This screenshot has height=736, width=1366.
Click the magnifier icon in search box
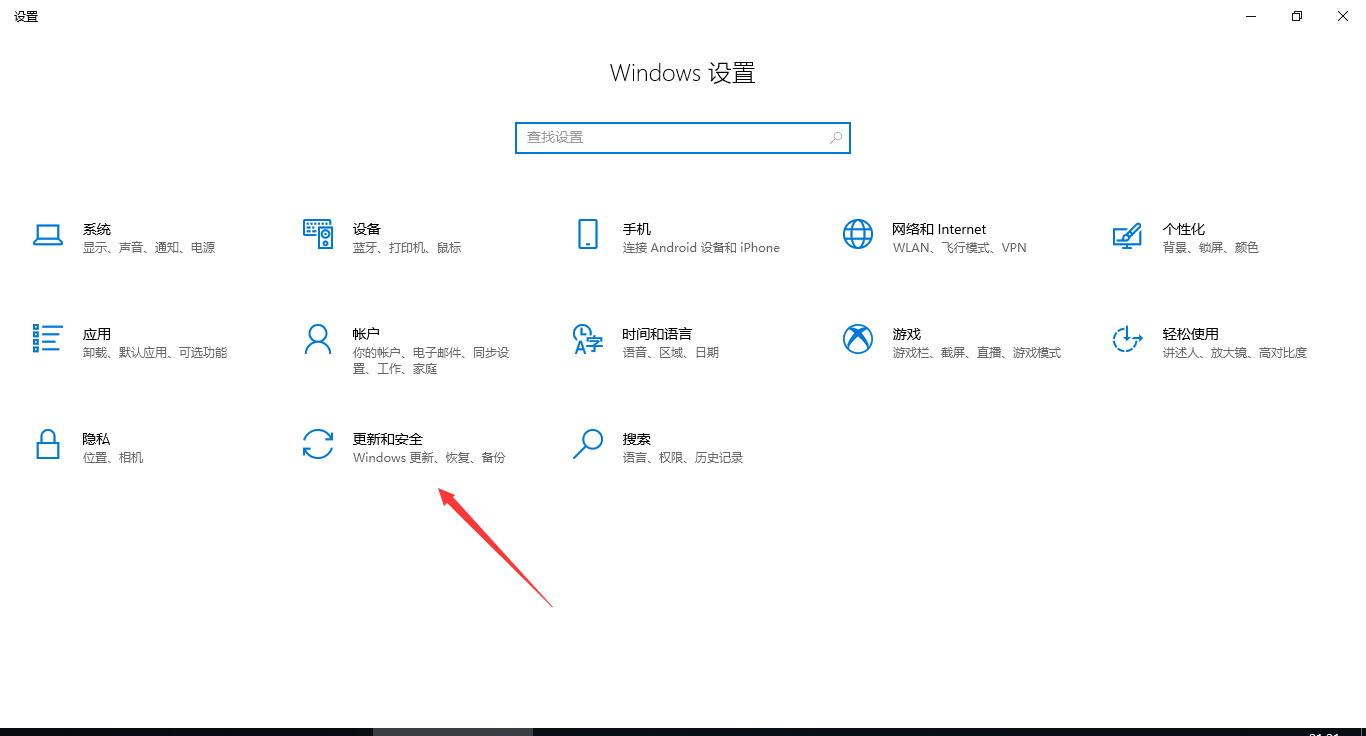pyautogui.click(x=836, y=138)
